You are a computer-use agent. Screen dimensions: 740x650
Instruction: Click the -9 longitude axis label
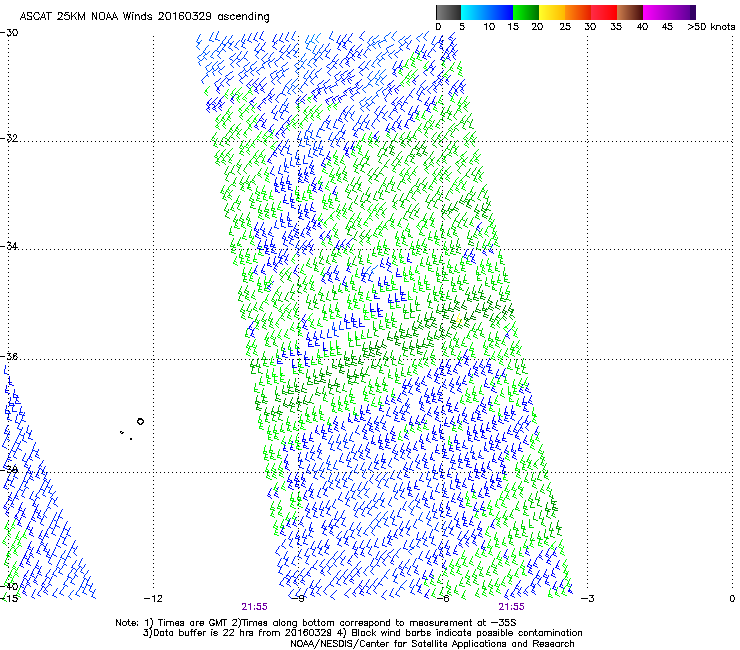(298, 599)
